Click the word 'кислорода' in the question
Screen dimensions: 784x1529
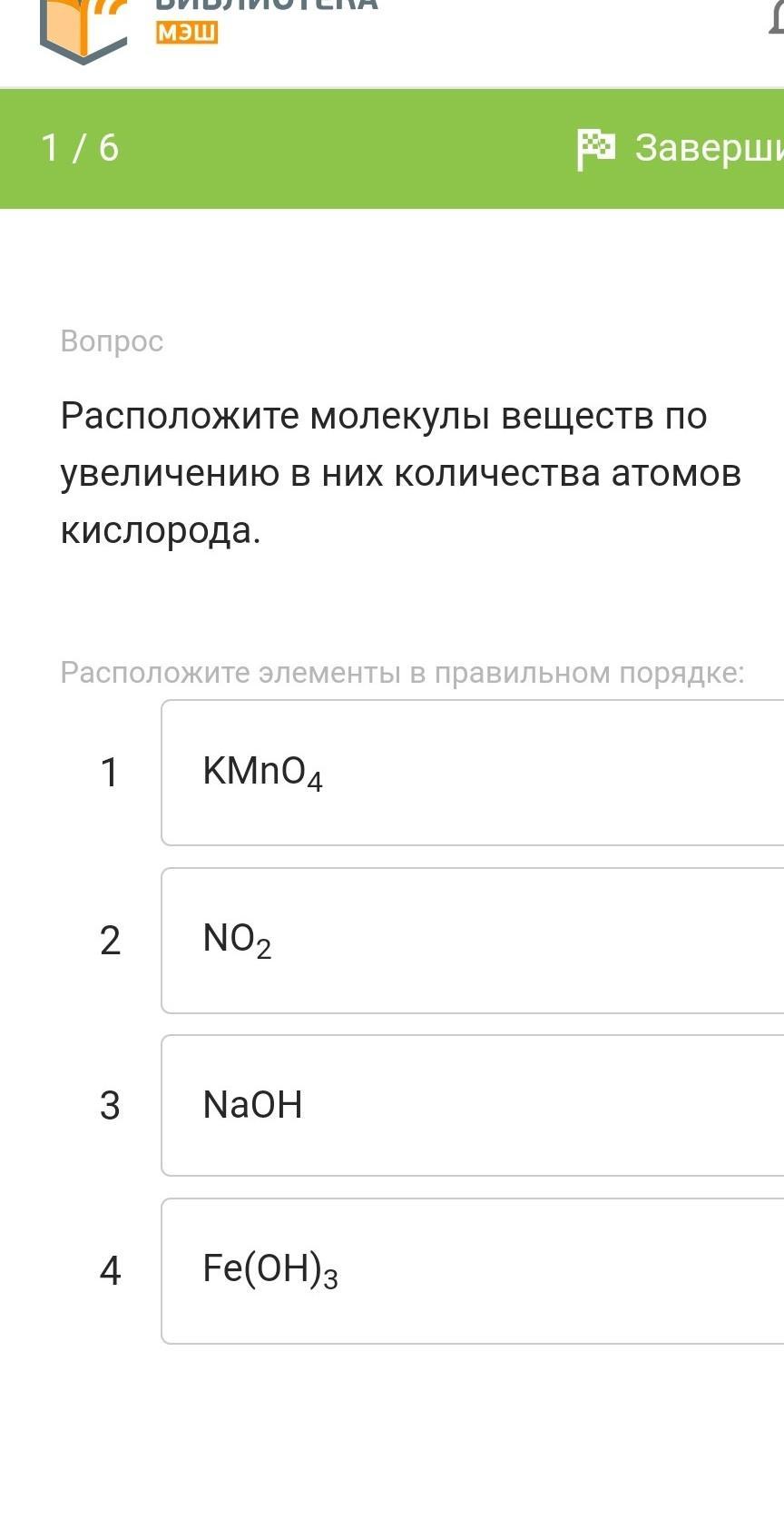(160, 530)
